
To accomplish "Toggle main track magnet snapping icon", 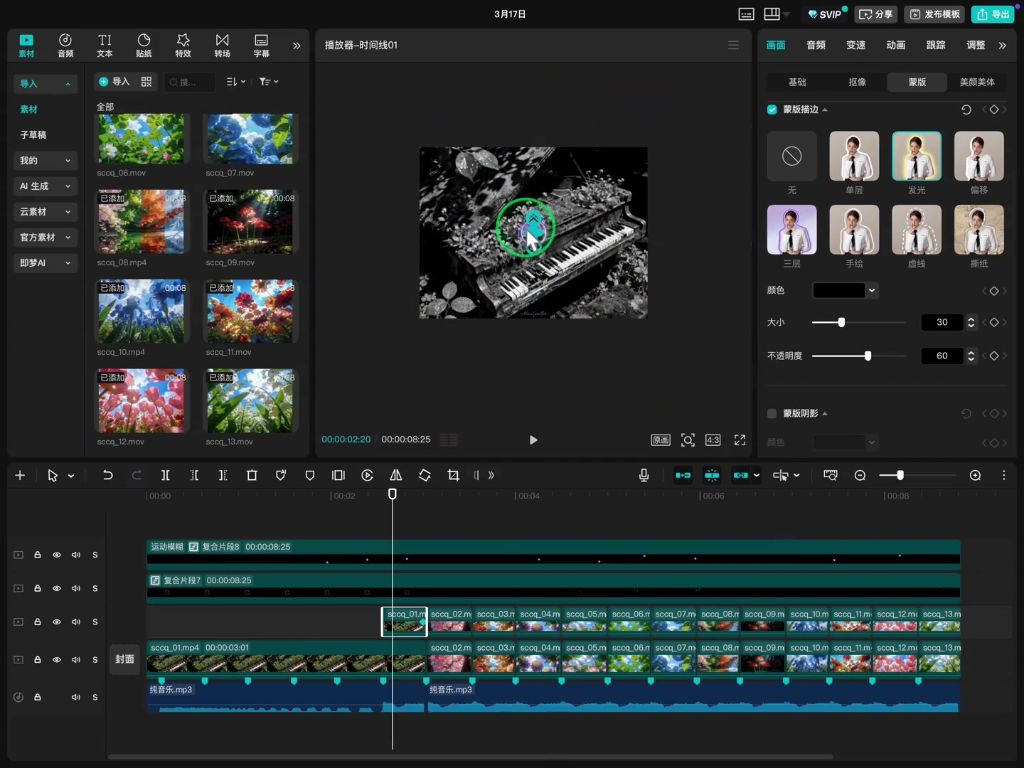I will pos(683,475).
